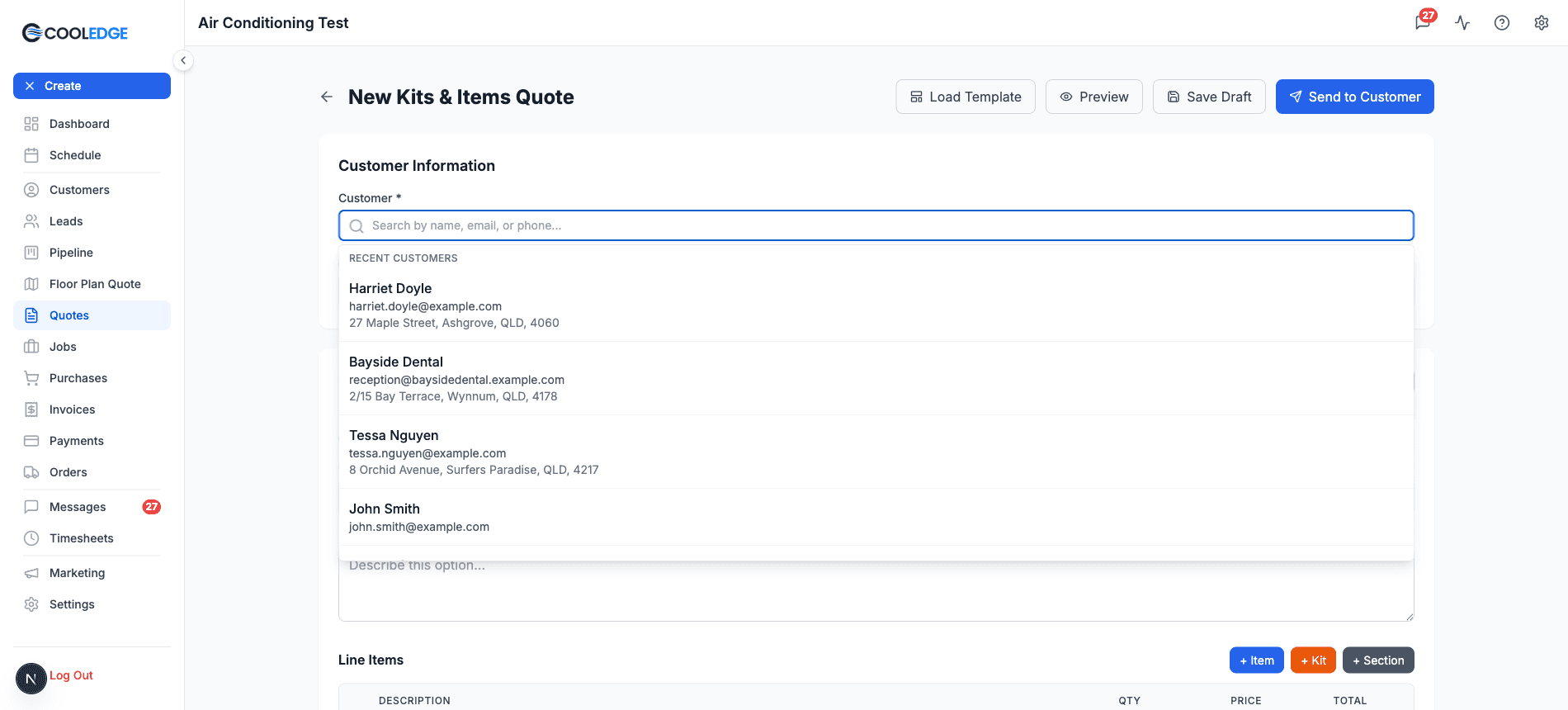Viewport: 1568px width, 710px height.
Task: Go to Payments page
Action: [92, 441]
